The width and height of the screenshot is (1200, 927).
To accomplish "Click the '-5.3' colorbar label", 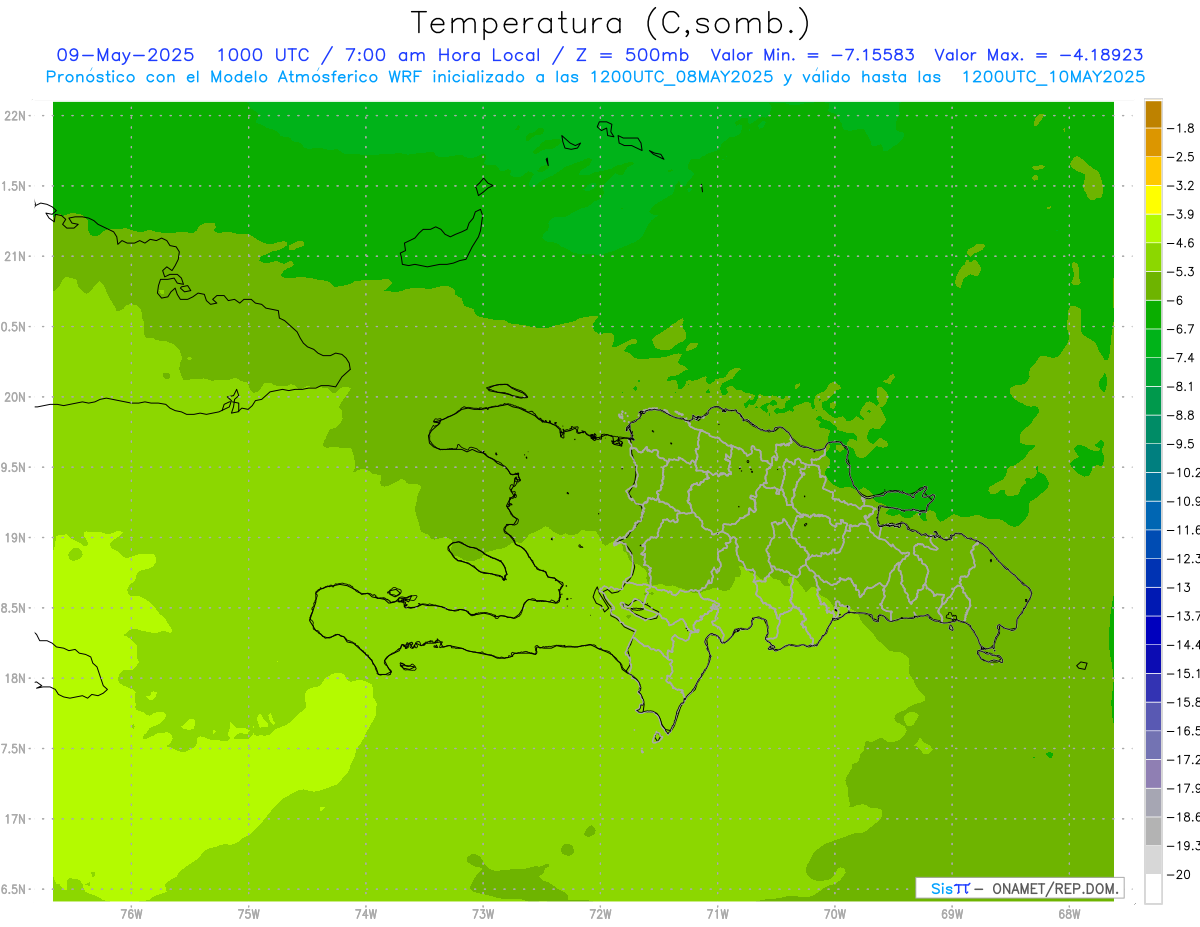I will pos(1181,271).
